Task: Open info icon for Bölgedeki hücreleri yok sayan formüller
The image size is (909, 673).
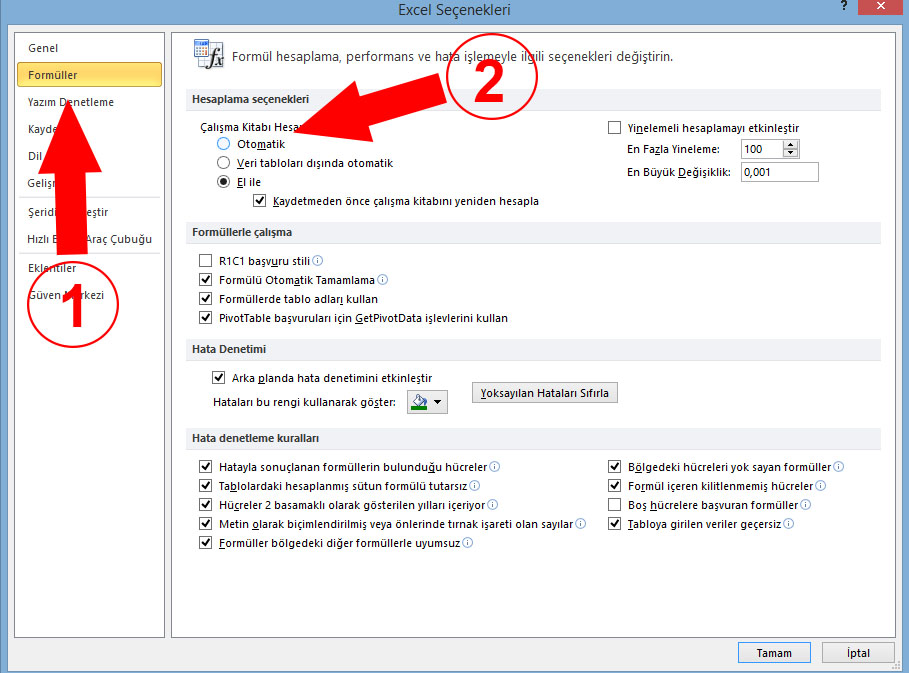Action: [x=839, y=467]
